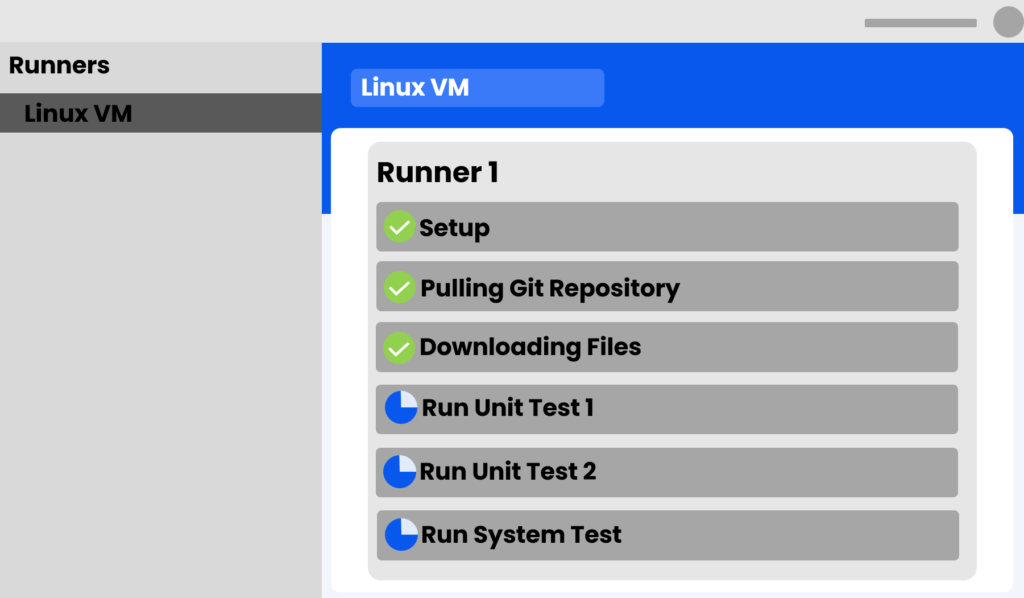Screen dimensions: 1024x598
Task: Click the checkmark icon beside Pulling Git Repository
Action: pyautogui.click(x=400, y=287)
